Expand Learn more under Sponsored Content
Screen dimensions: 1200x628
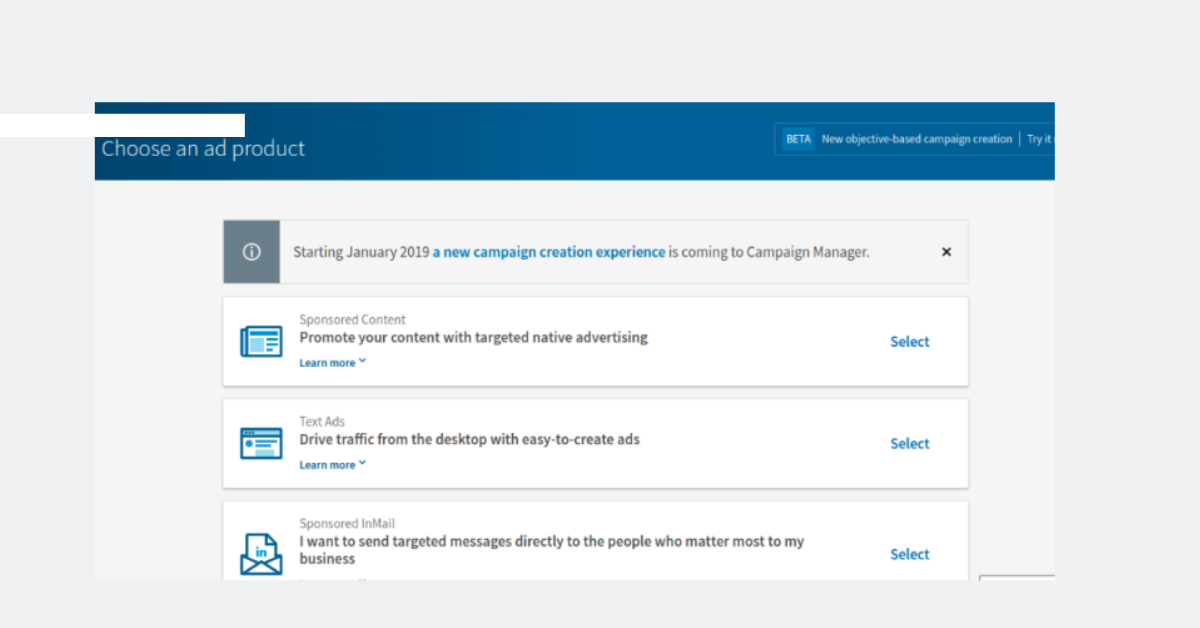(333, 363)
